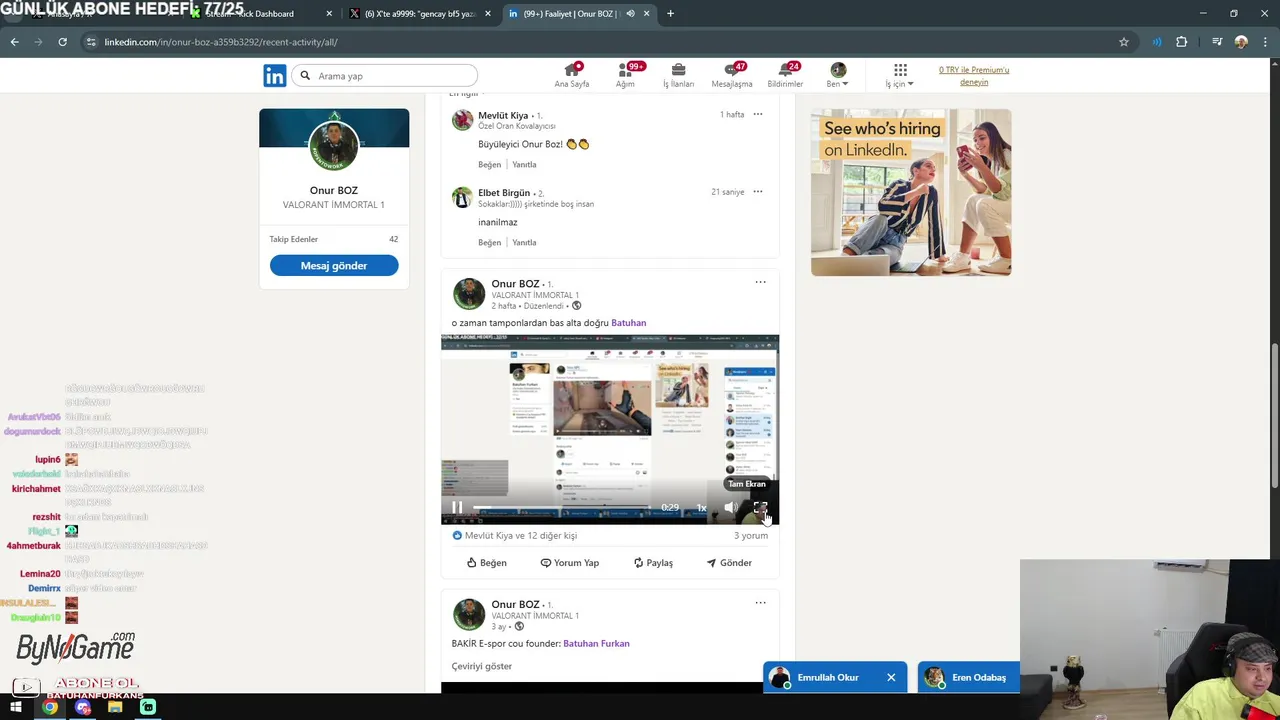Image resolution: width=1280 pixels, height=720 pixels.
Task: Click the Mesaj gönder button
Action: (x=334, y=266)
